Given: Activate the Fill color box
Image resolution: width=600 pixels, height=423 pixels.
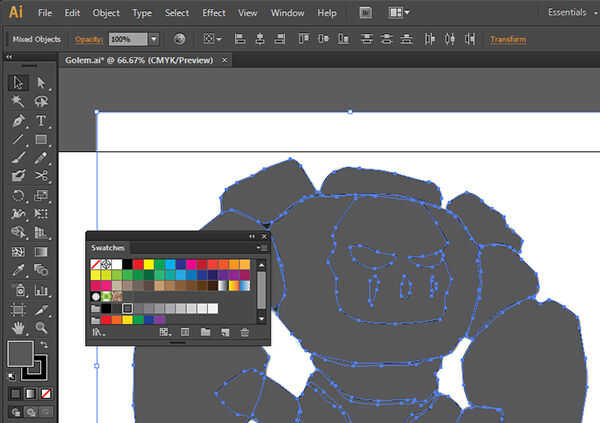Looking at the screenshot, I should (20, 353).
